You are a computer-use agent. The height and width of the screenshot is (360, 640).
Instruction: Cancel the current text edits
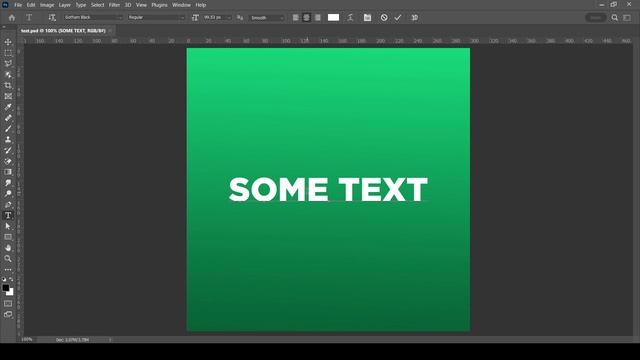coord(384,18)
